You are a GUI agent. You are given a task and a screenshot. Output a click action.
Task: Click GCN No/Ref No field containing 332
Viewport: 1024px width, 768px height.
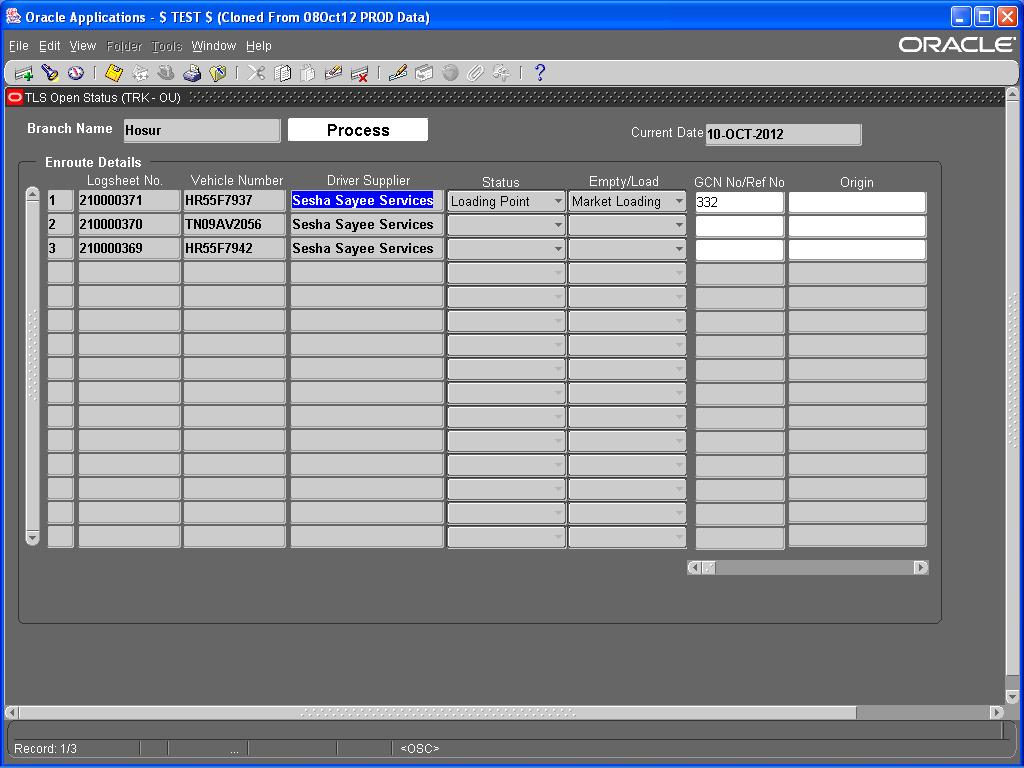(739, 202)
